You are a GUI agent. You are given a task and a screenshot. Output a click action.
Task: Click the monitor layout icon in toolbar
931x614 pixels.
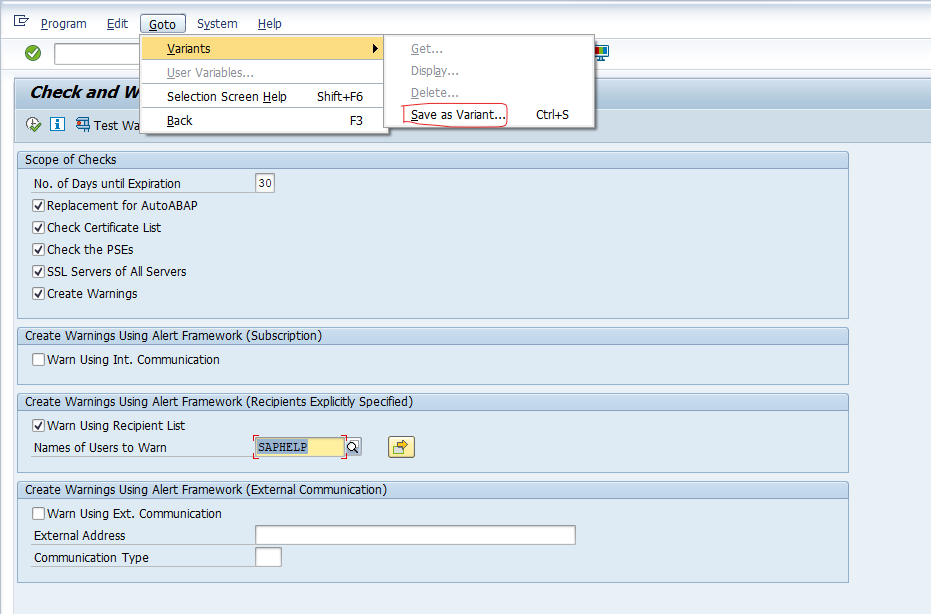601,51
